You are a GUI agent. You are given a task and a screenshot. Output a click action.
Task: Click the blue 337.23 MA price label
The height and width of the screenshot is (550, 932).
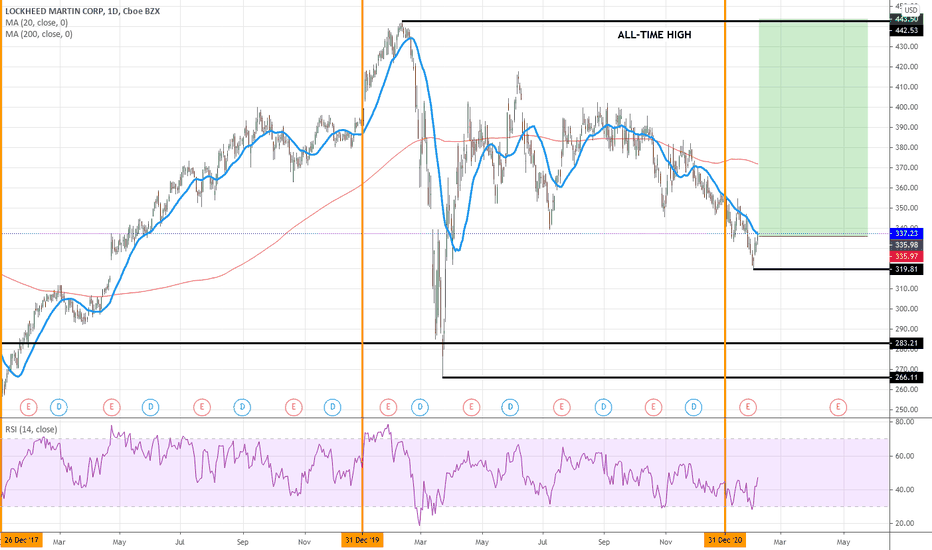point(906,233)
